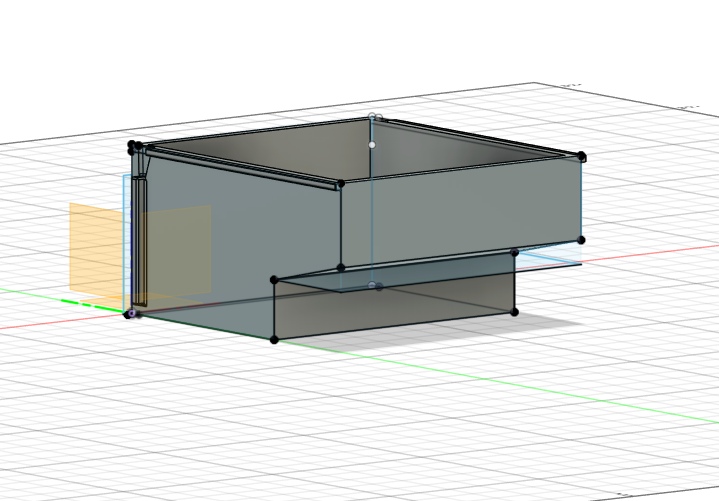Select the front face of the lower step block
The image size is (719, 501).
[394, 307]
